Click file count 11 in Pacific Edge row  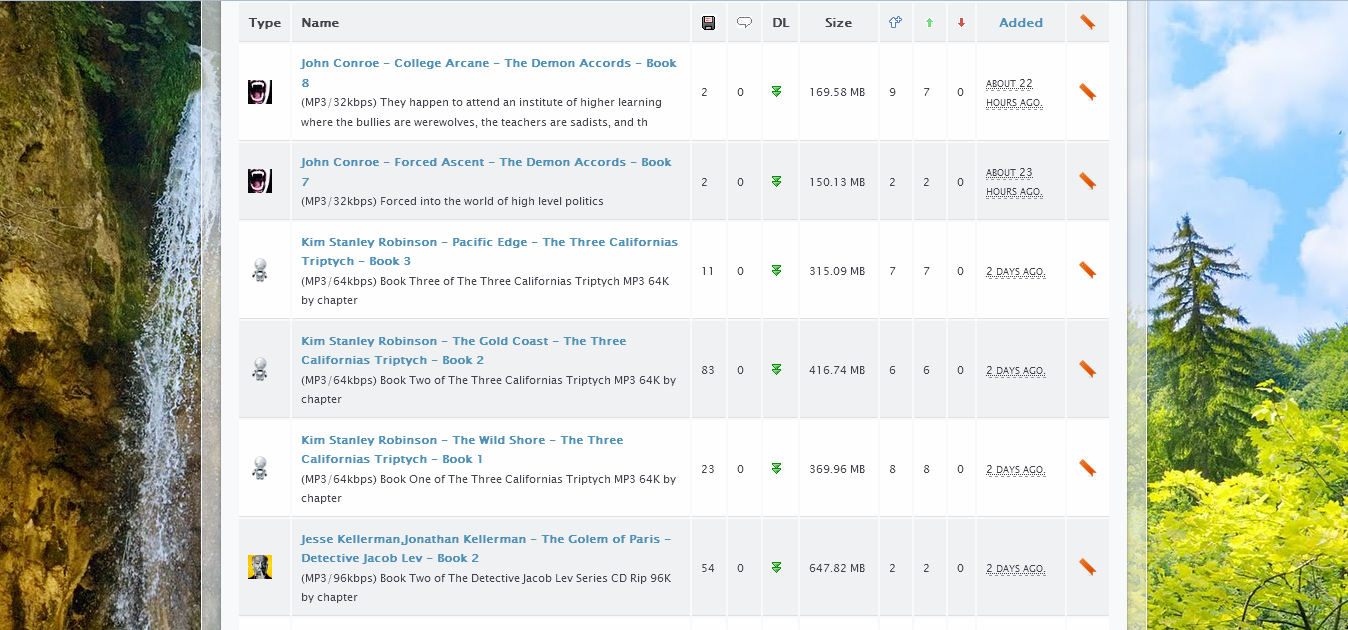click(708, 270)
